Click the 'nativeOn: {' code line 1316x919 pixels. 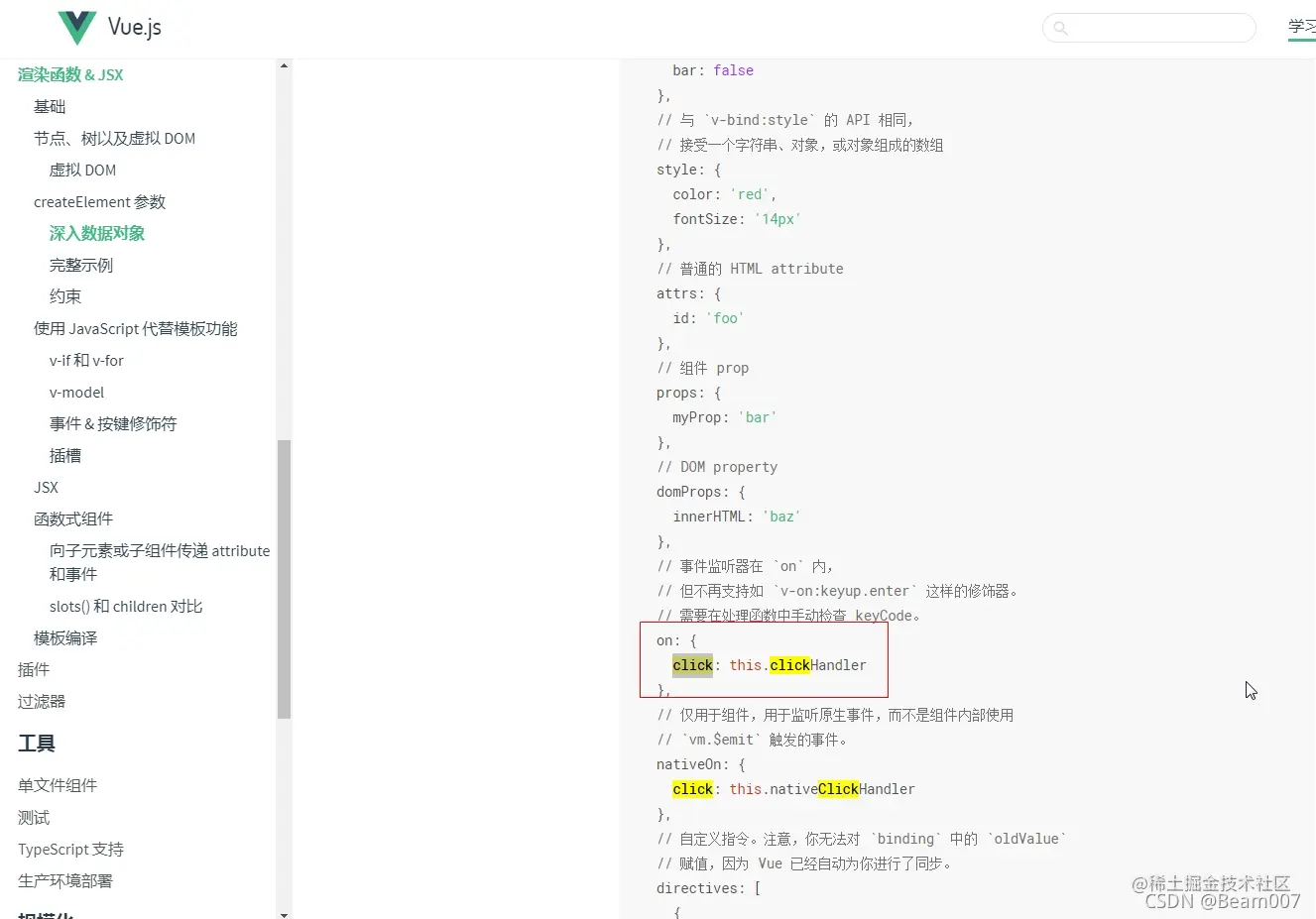pyautogui.click(x=701, y=764)
